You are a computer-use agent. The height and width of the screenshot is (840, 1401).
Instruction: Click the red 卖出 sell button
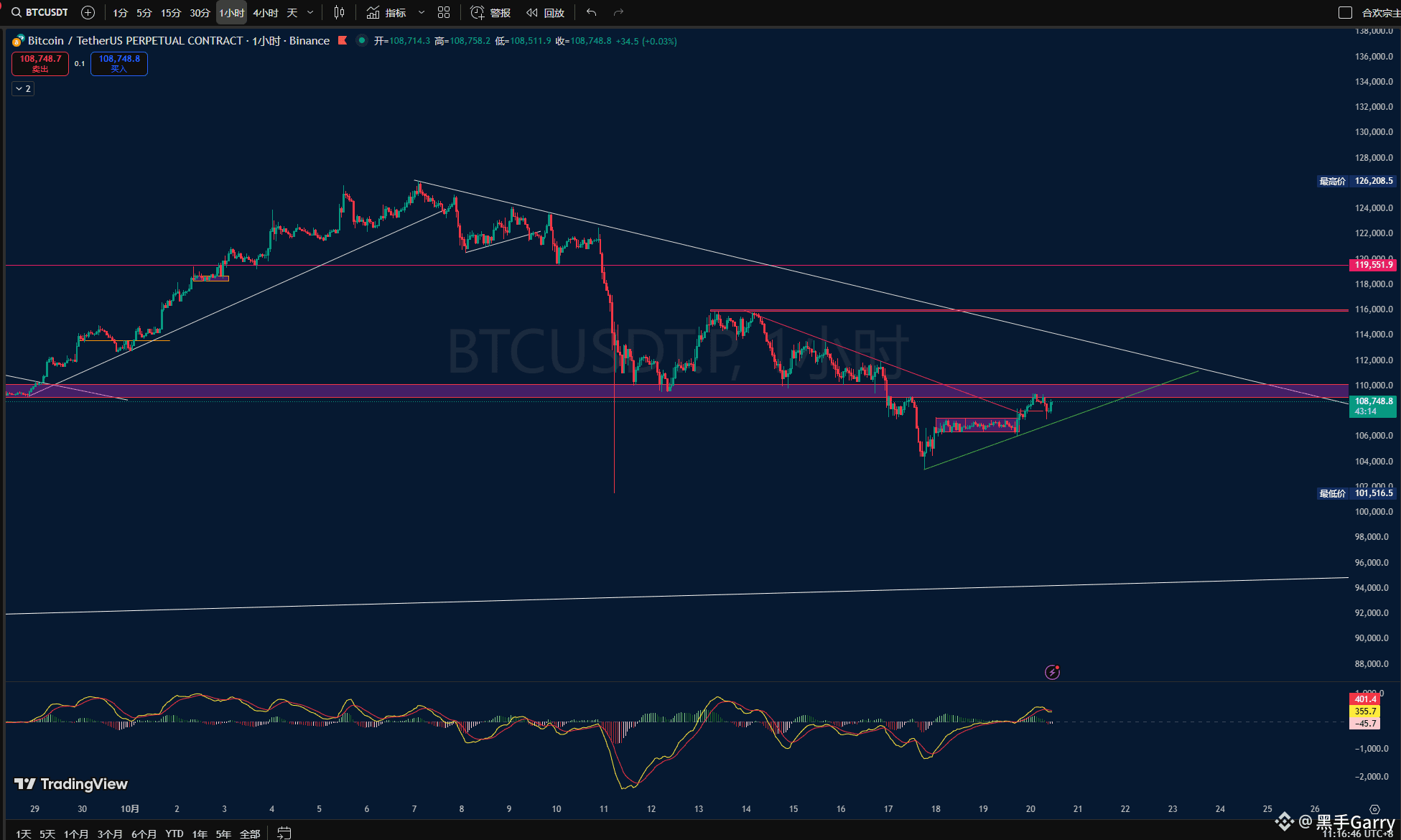click(x=40, y=63)
